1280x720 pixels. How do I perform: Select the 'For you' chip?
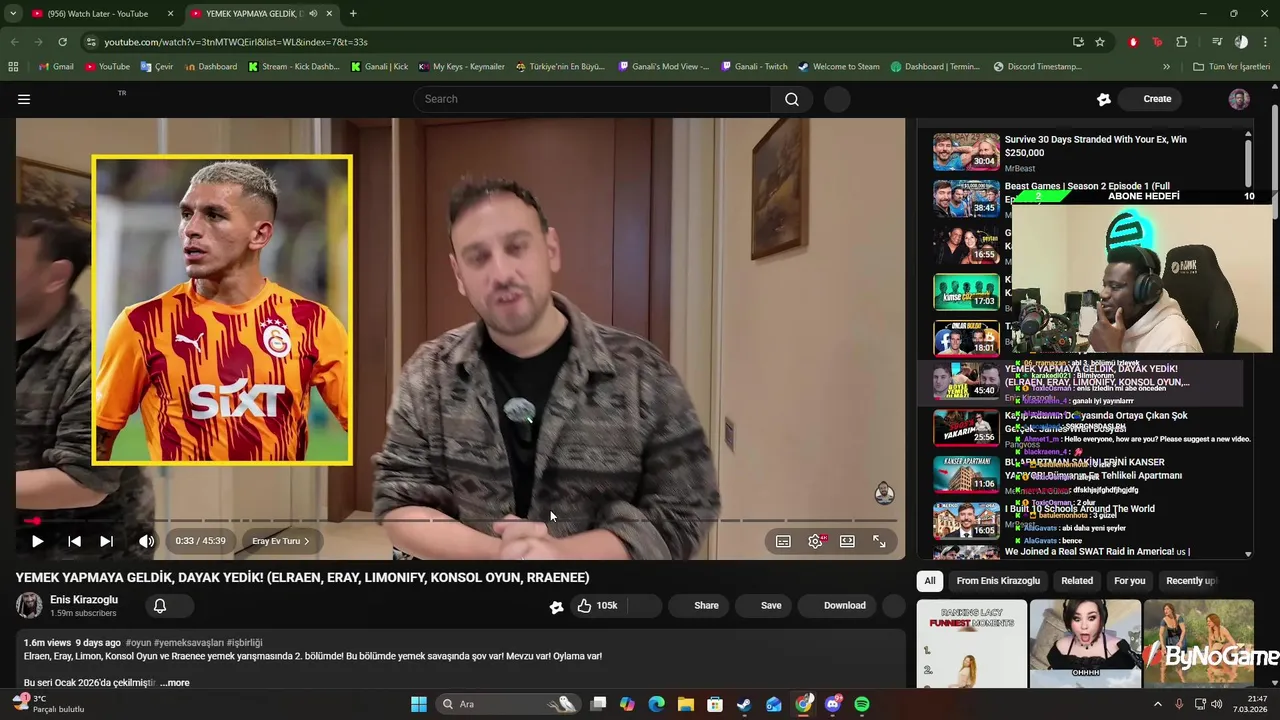pyautogui.click(x=1130, y=581)
